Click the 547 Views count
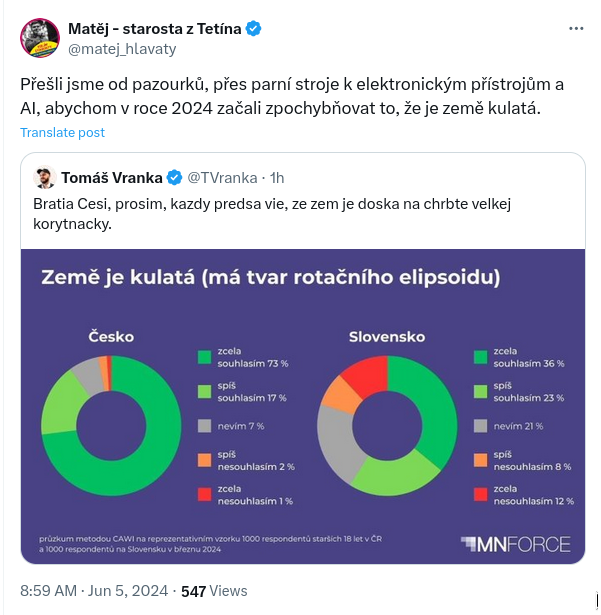The height and width of the screenshot is (615, 601). pyautogui.click(x=214, y=591)
